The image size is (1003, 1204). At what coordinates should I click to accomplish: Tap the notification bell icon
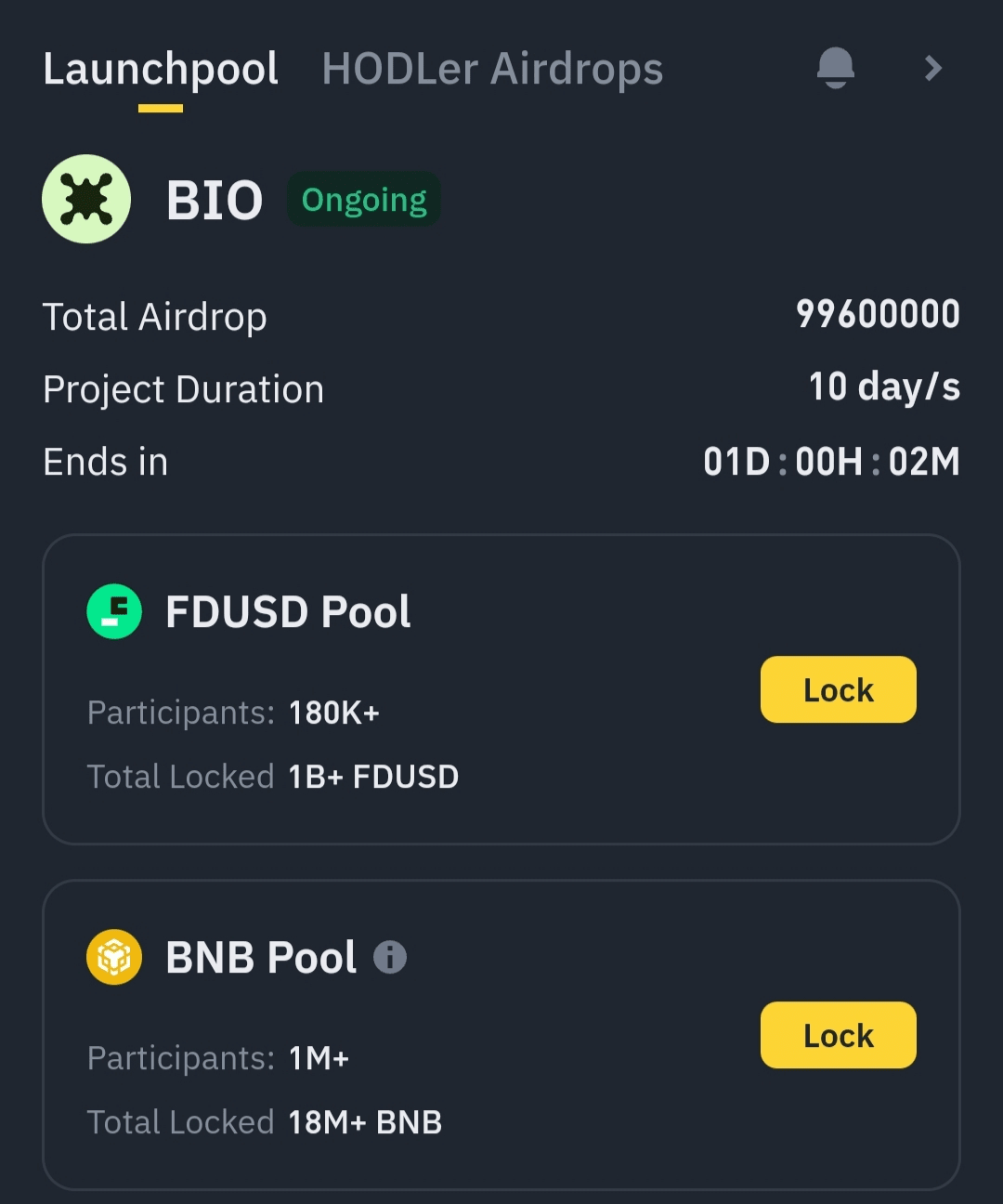point(835,68)
